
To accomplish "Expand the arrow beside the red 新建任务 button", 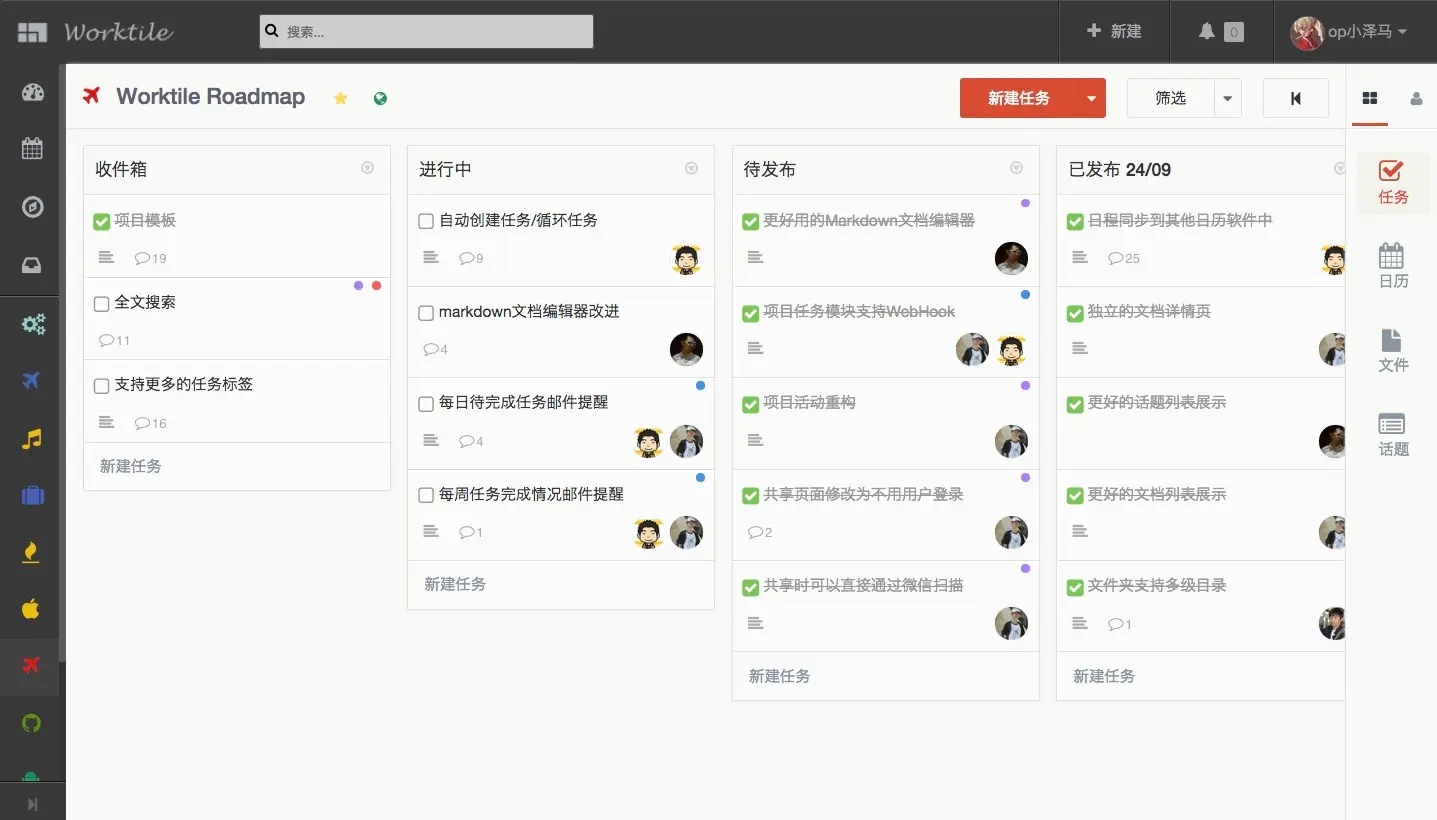I will [x=1092, y=98].
